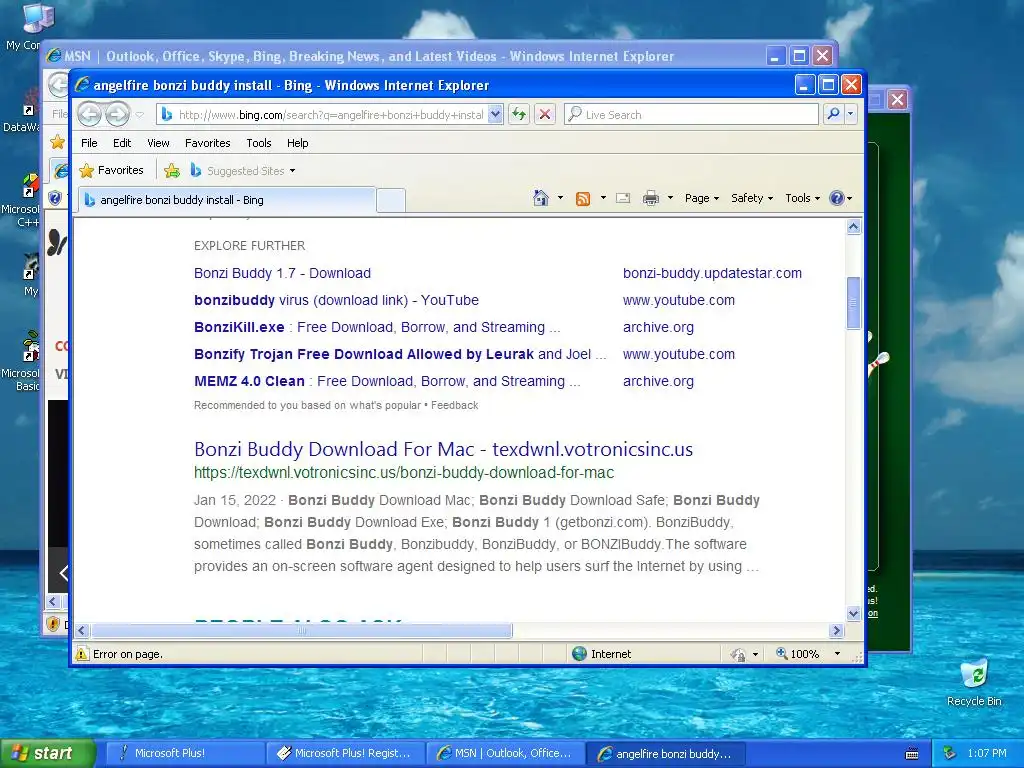Click the 100% zoom level button

click(x=798, y=654)
